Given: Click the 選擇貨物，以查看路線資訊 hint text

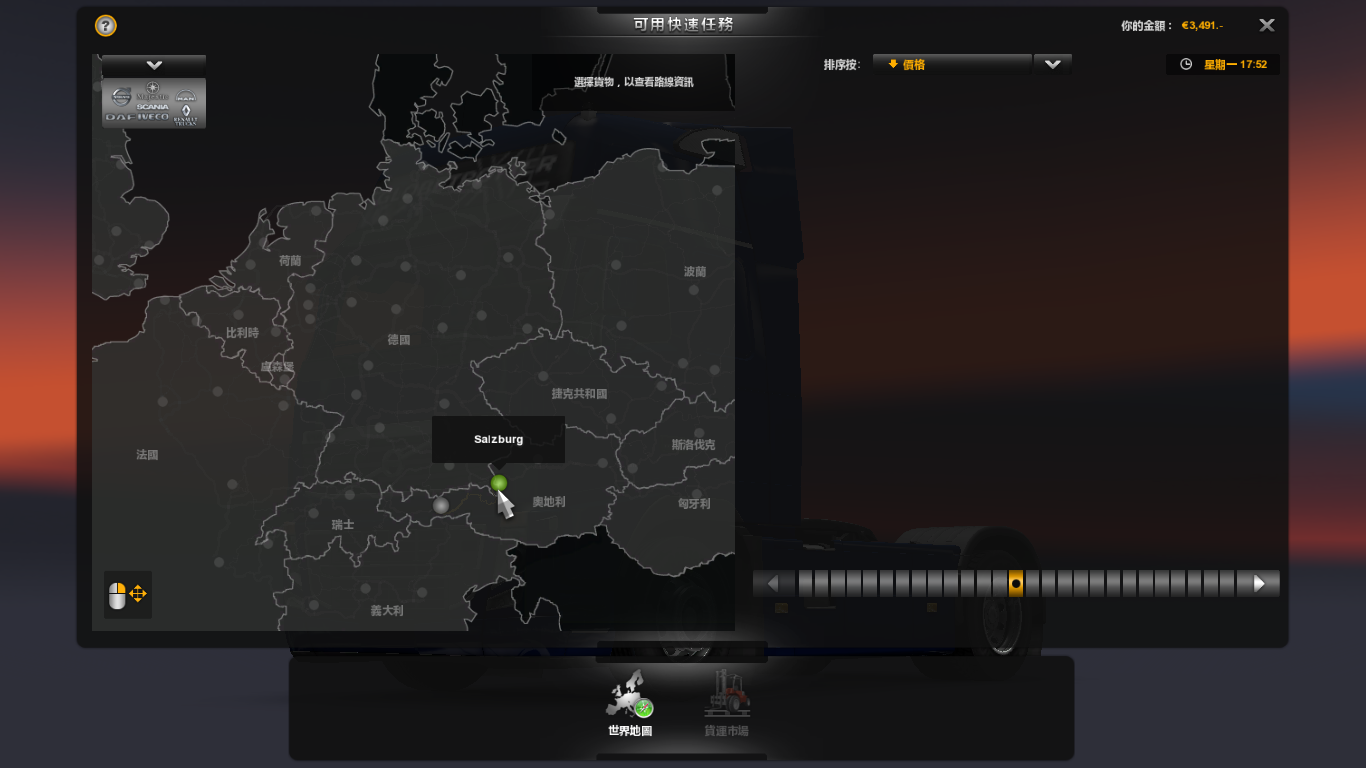Looking at the screenshot, I should [x=634, y=82].
